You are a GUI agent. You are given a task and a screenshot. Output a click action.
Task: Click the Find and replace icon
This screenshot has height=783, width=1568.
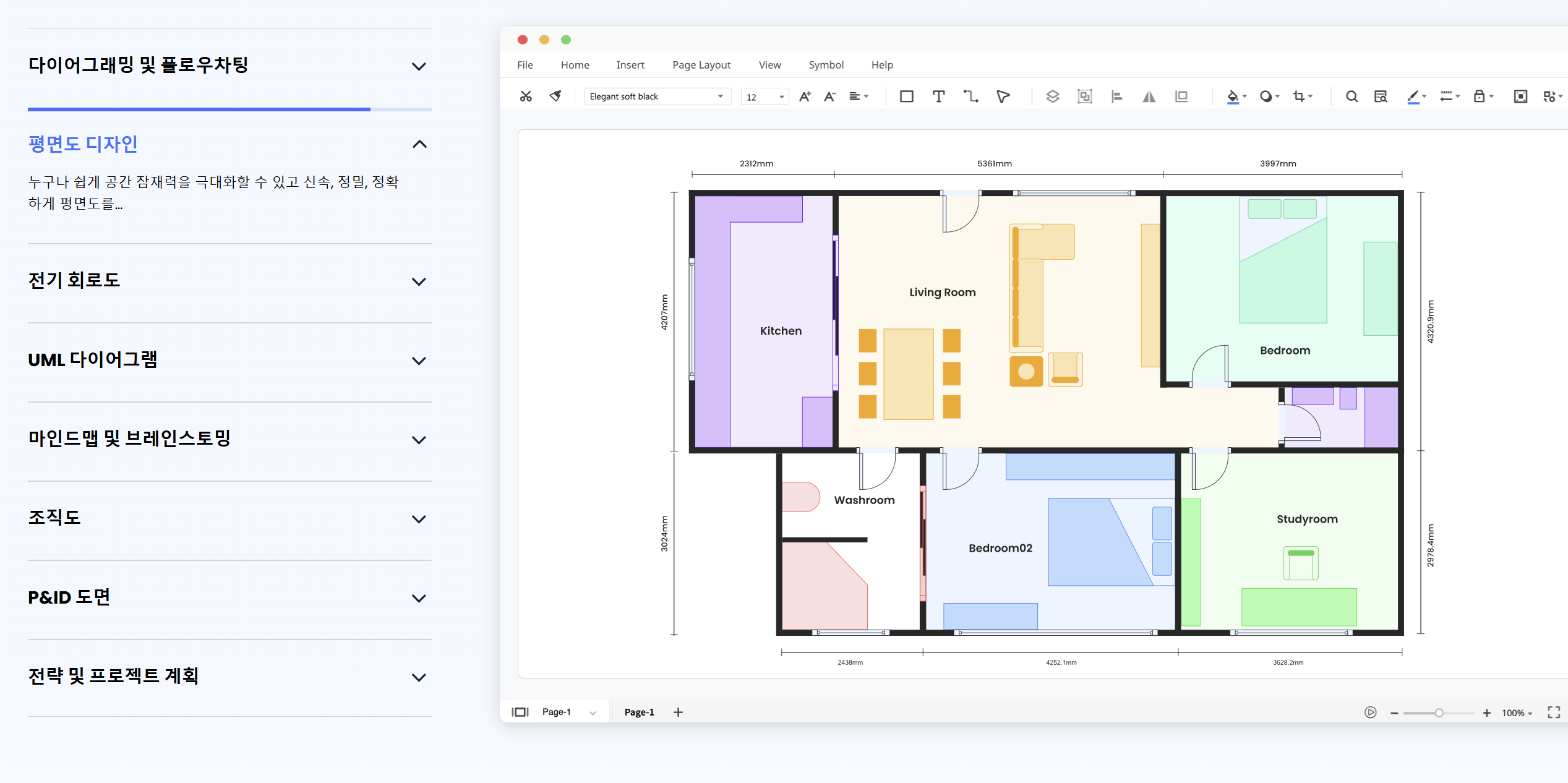pyautogui.click(x=1381, y=96)
